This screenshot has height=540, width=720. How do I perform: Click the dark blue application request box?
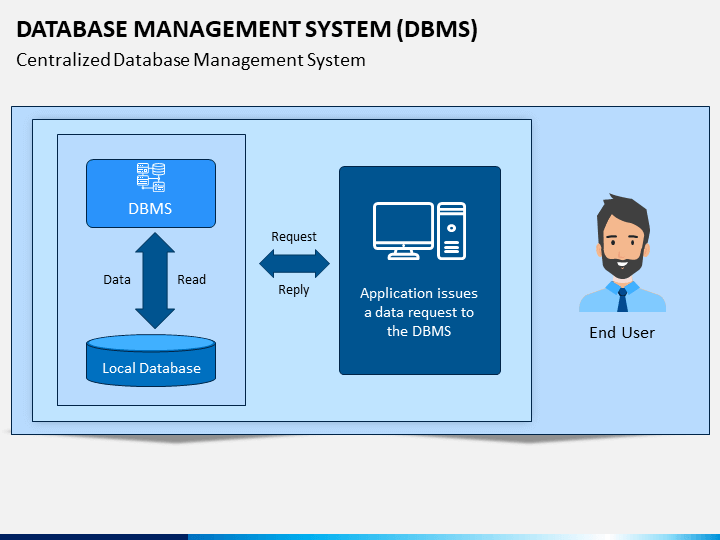pyautogui.click(x=420, y=270)
